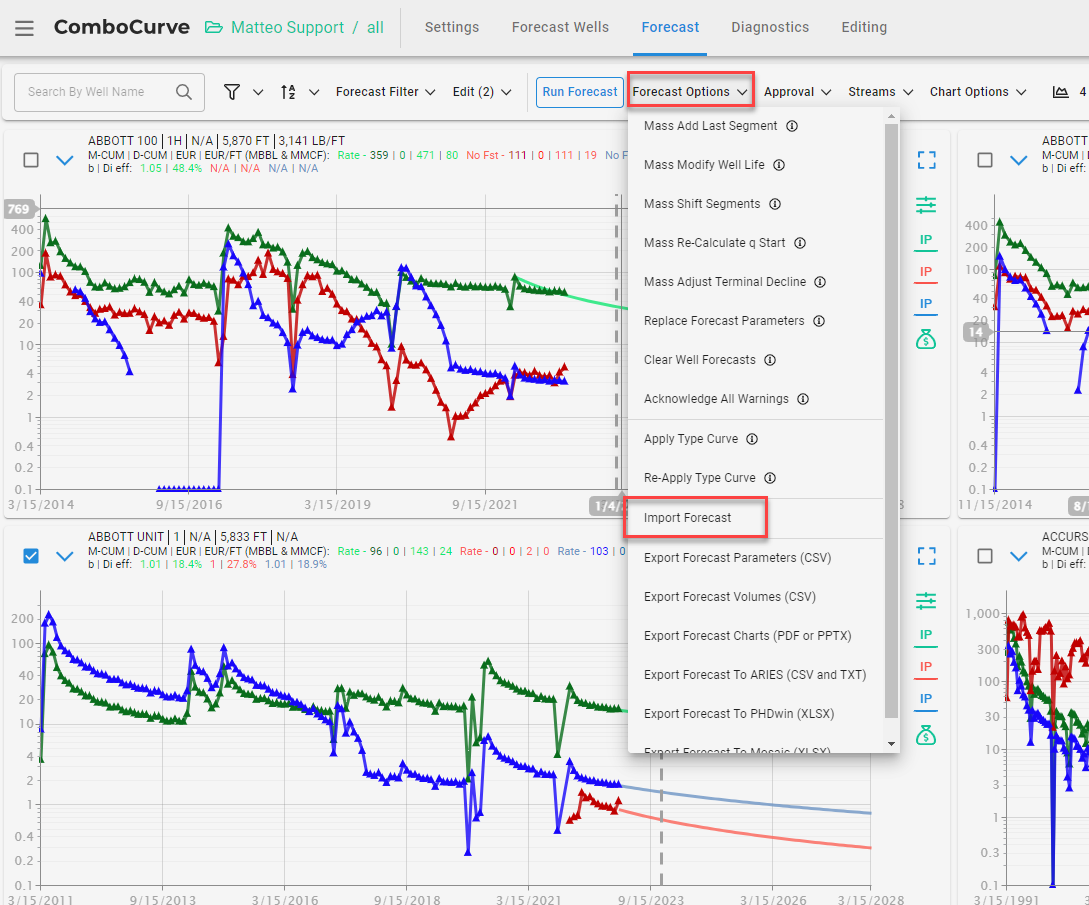This screenshot has width=1089, height=905.
Task: Open the Forecast Filter dropdown
Action: click(x=385, y=92)
